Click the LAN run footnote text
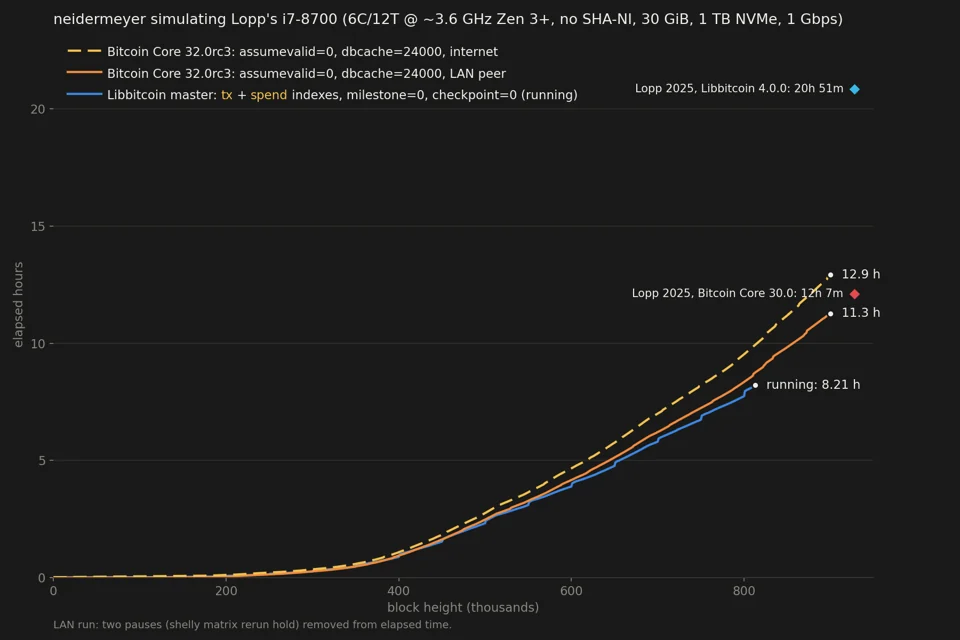Viewport: 960px width, 640px height. pos(252,625)
